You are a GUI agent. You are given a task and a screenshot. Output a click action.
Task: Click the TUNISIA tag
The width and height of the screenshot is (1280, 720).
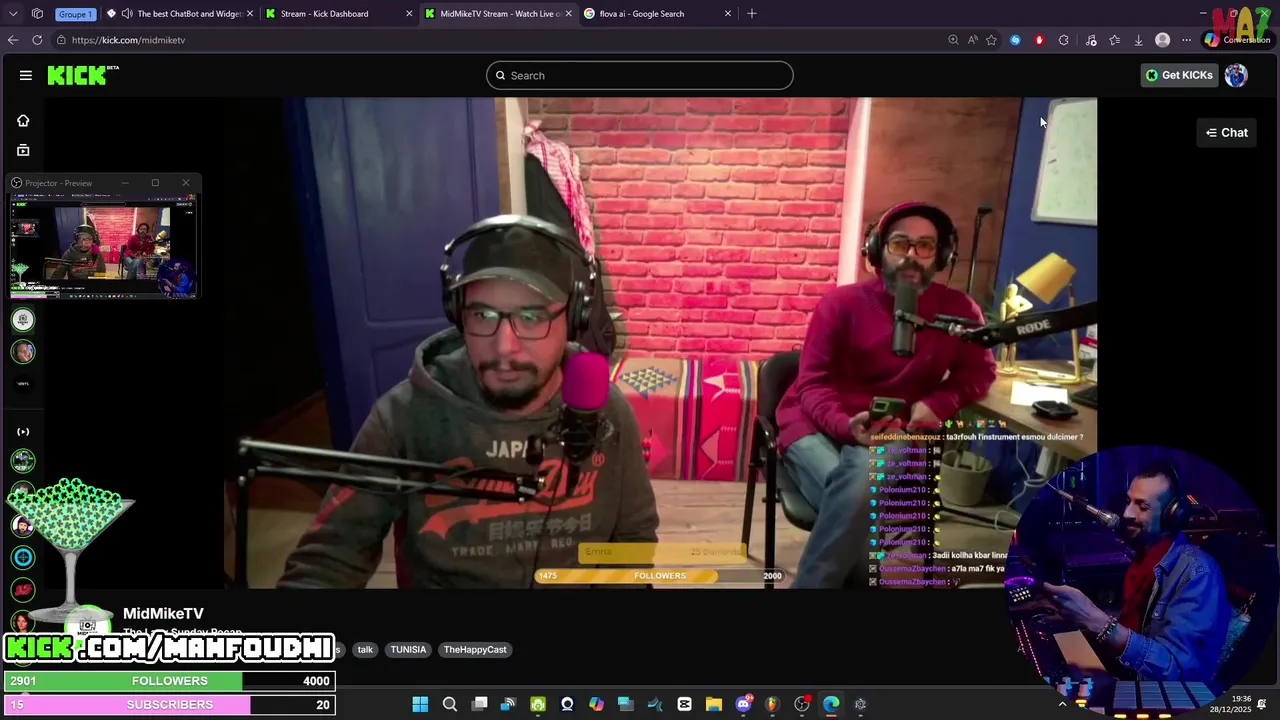[x=408, y=650]
